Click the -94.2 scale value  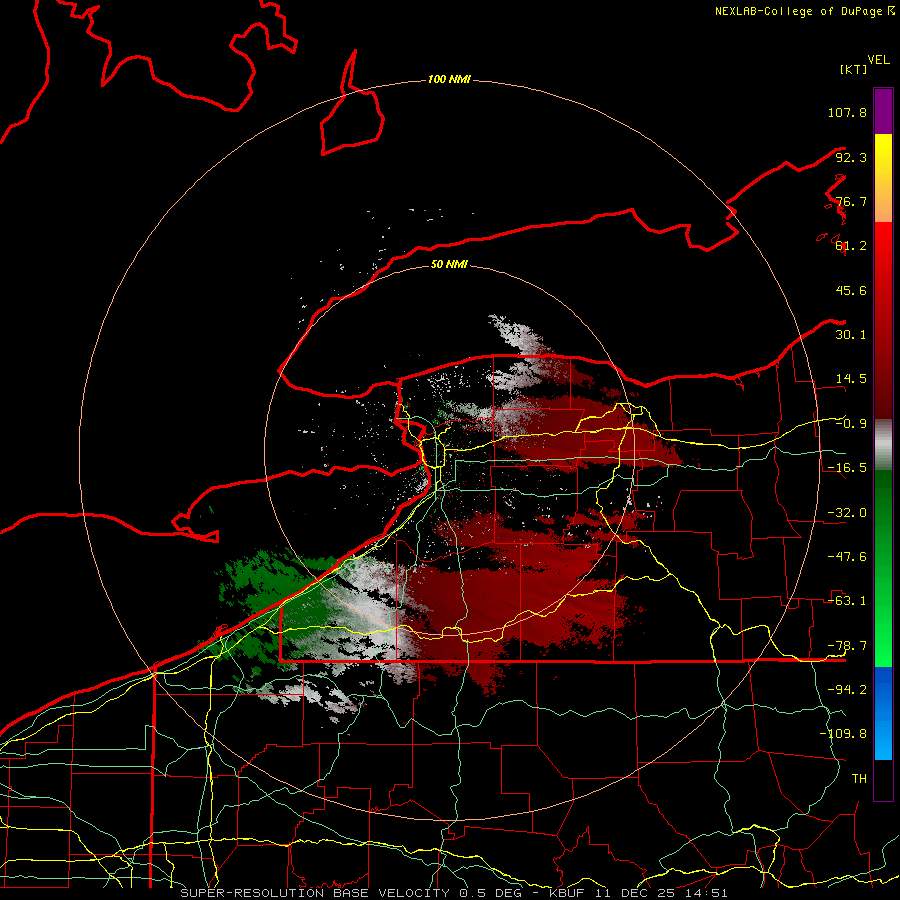(x=847, y=690)
